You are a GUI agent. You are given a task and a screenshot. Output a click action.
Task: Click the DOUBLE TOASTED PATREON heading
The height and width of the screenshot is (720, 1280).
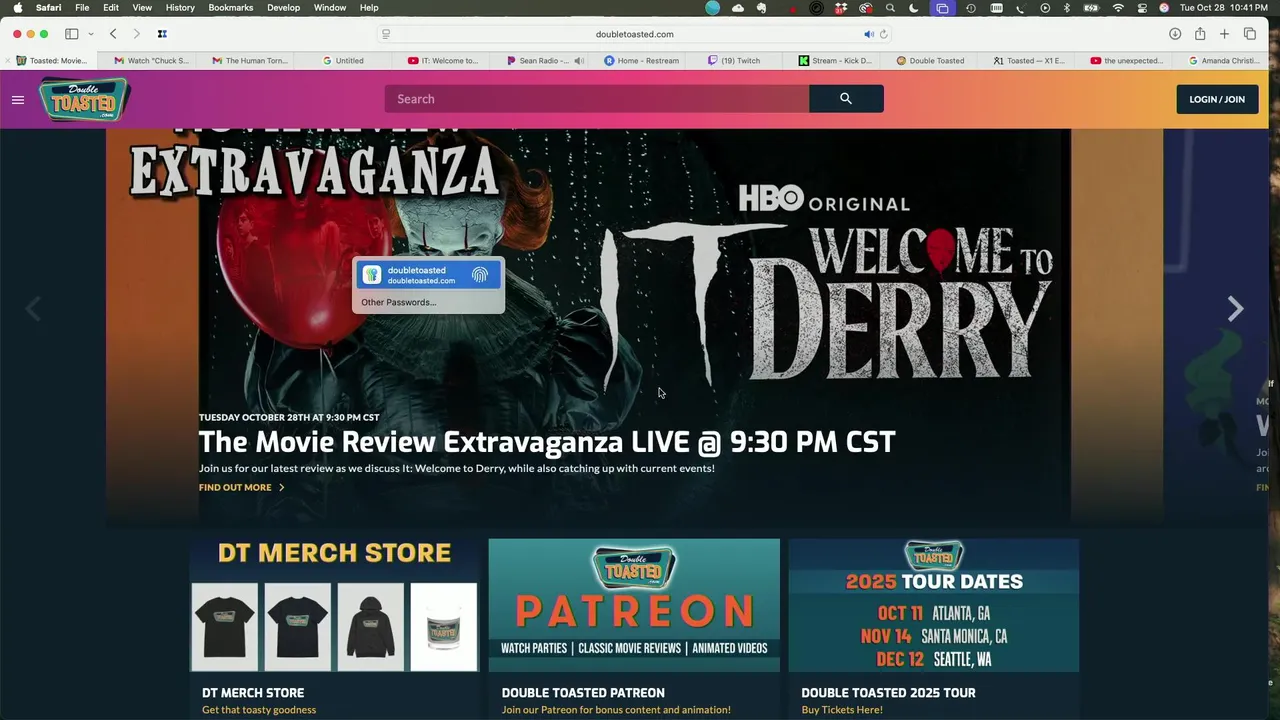point(583,693)
